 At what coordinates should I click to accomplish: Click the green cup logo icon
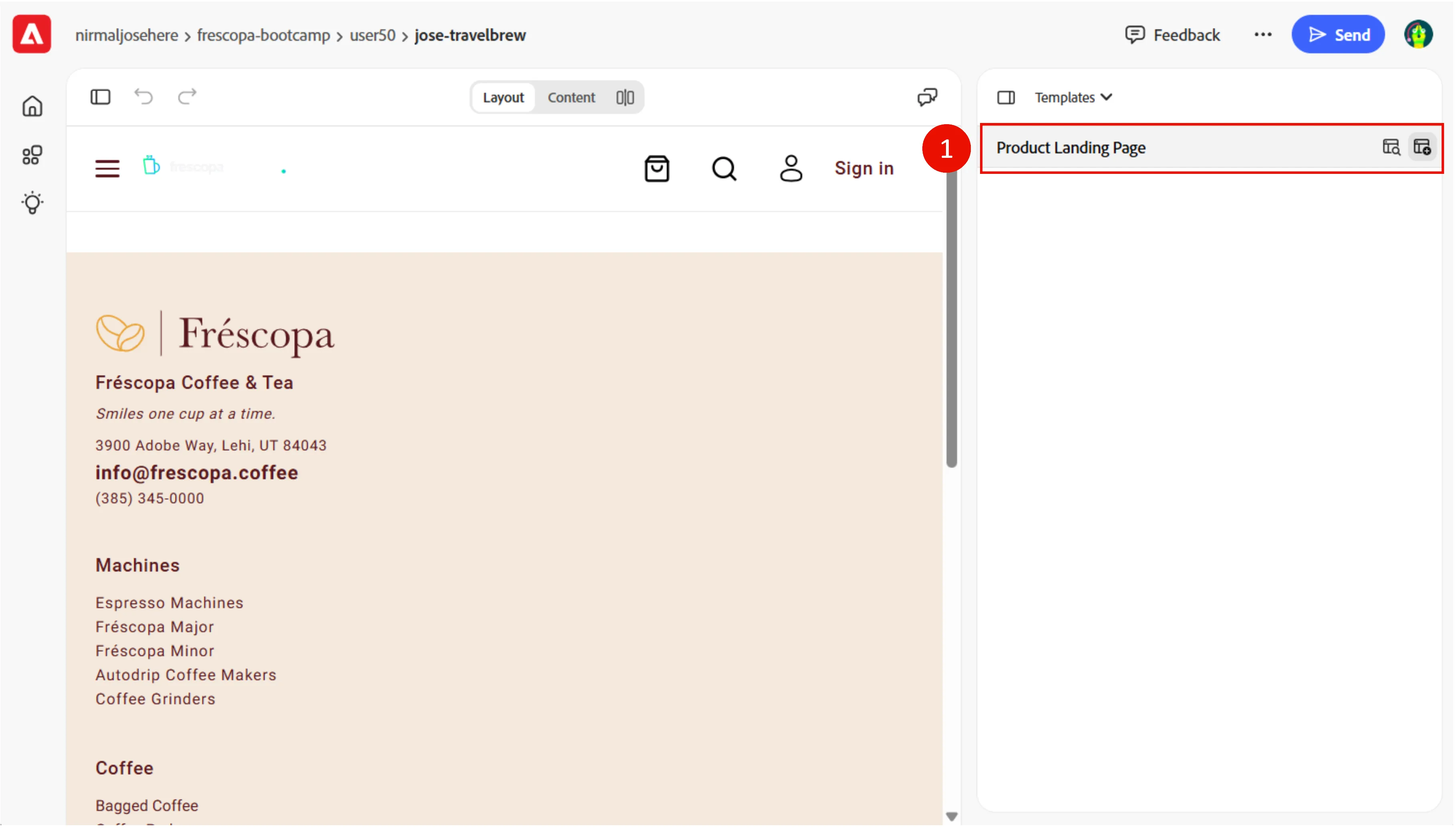click(x=151, y=165)
